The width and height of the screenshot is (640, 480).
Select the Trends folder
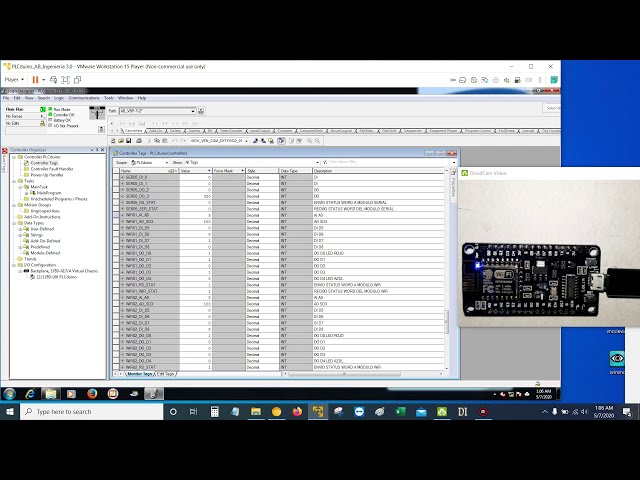[30, 259]
